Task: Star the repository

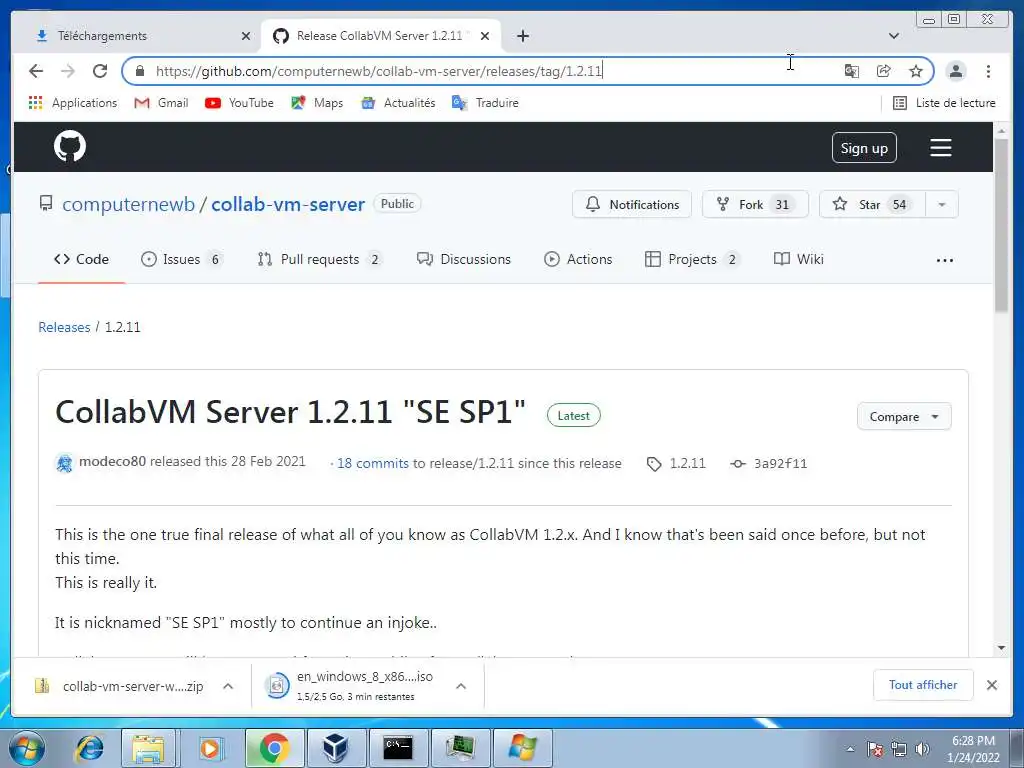Action: 872,204
